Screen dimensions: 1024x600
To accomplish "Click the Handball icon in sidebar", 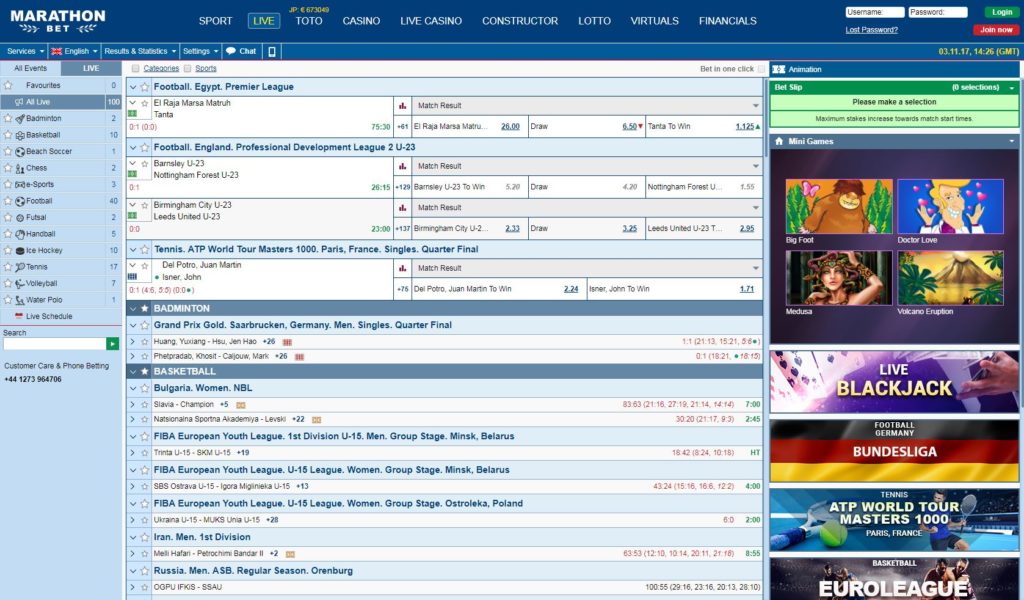I will click(x=20, y=234).
